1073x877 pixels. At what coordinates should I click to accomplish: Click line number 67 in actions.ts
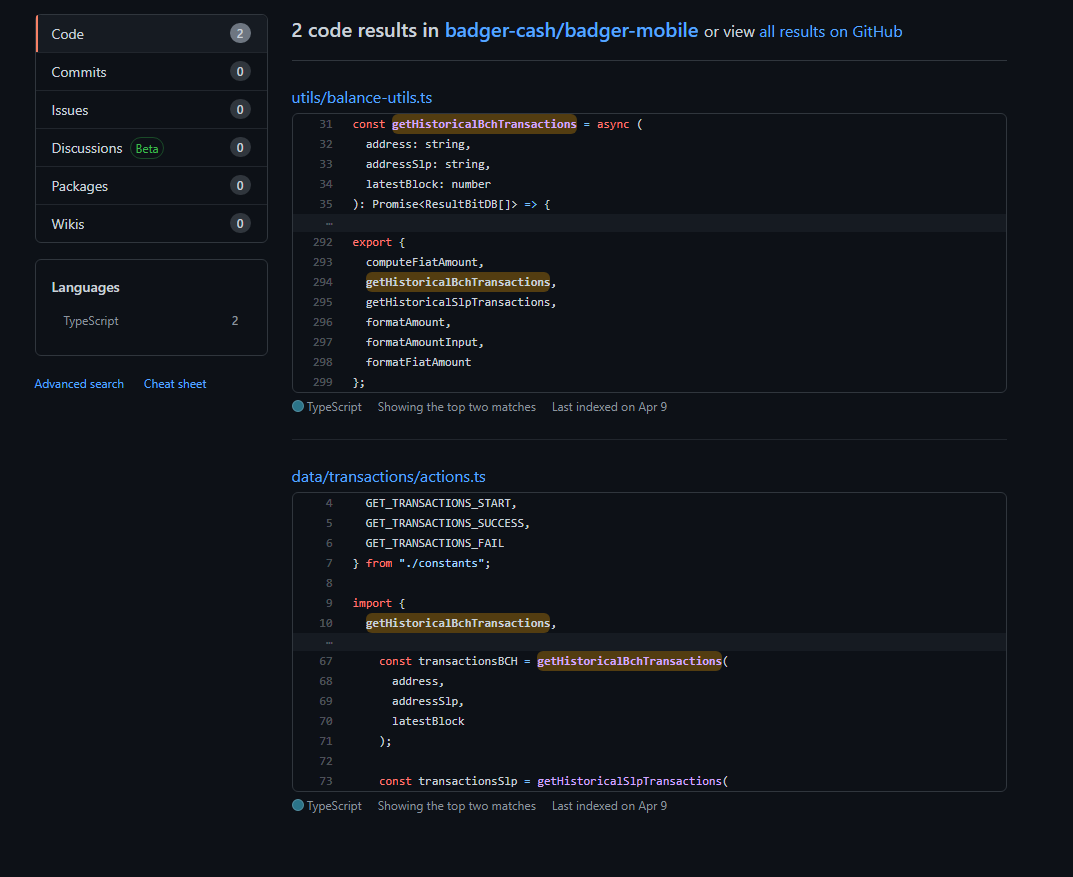(326, 662)
